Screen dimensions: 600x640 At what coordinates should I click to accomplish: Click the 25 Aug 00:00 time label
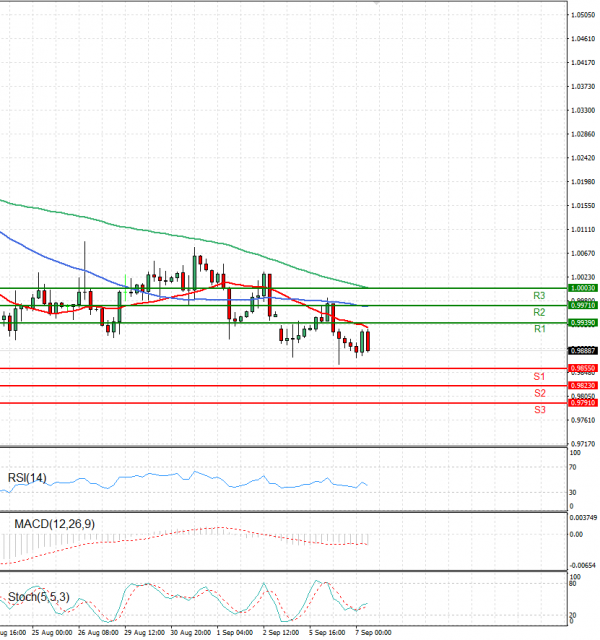pos(52,633)
